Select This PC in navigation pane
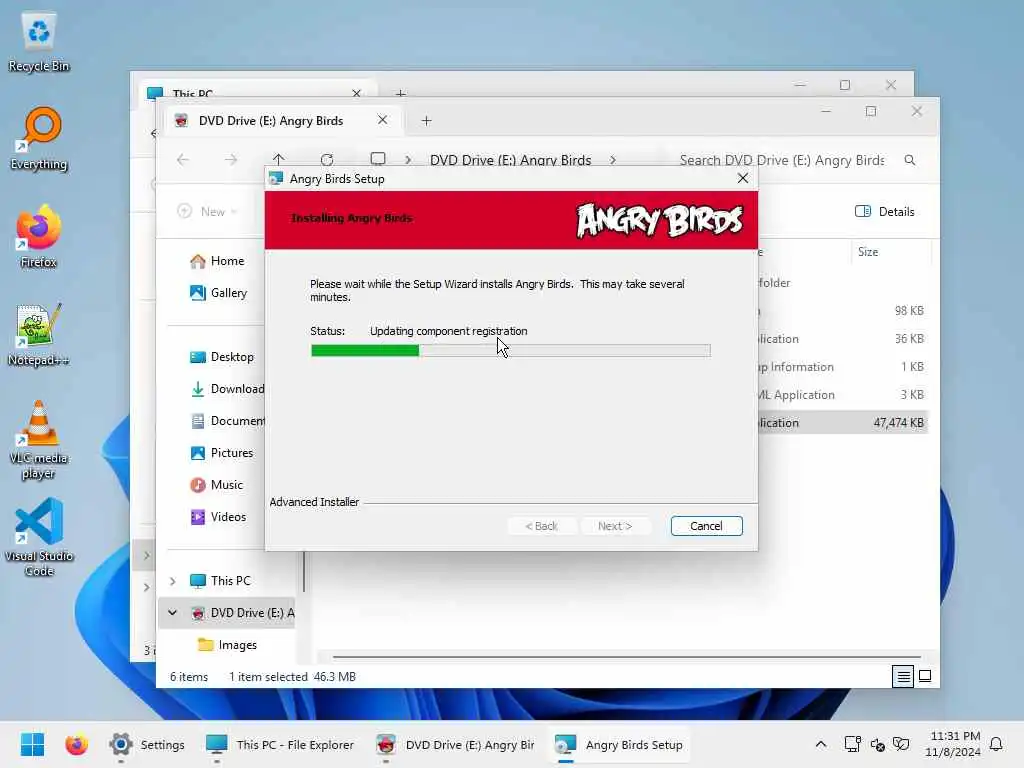Screen dimensions: 1024x768 click(230, 581)
